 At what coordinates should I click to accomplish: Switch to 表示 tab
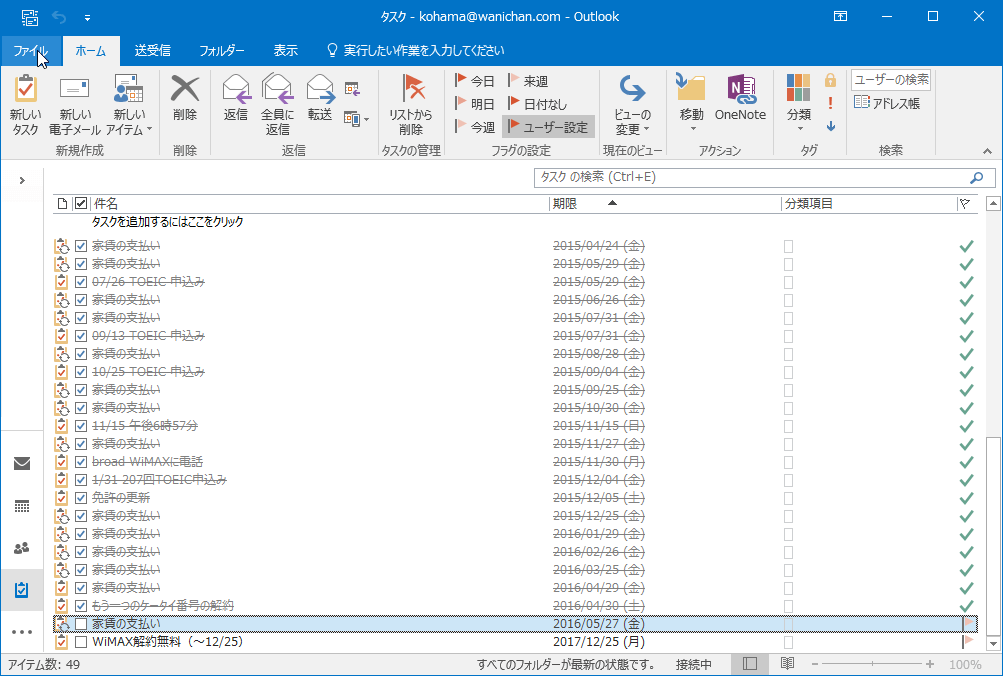[x=285, y=51]
